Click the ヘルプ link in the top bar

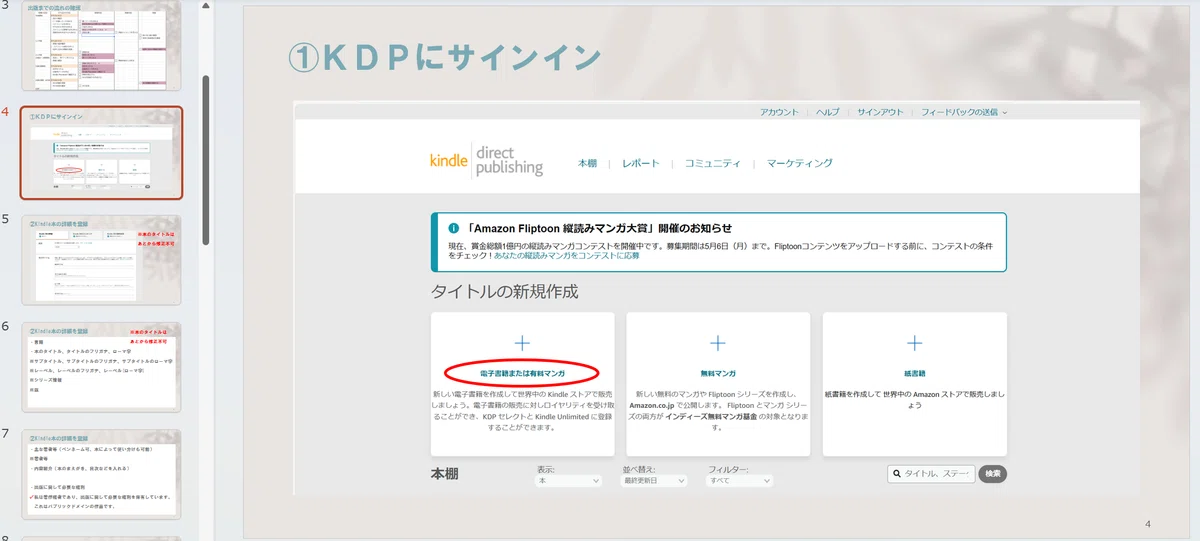[828, 112]
